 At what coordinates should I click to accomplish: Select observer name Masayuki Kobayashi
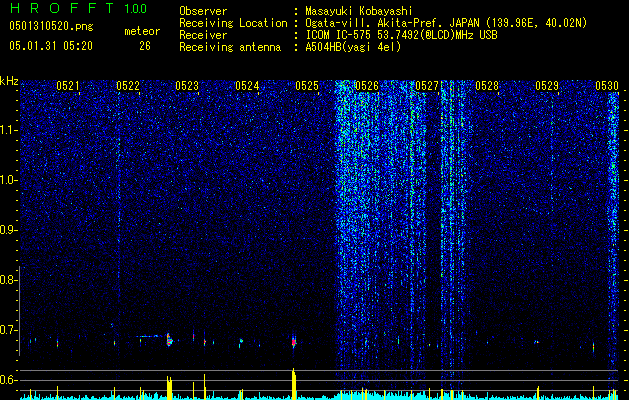tap(359, 11)
